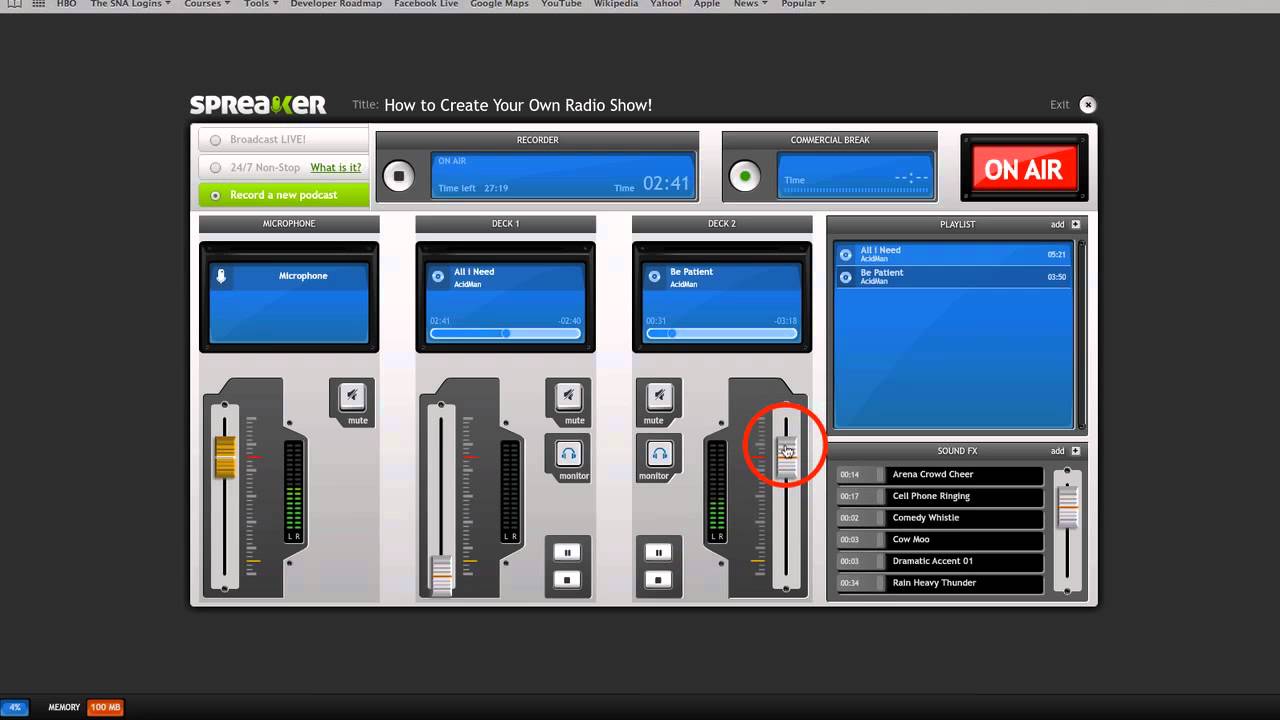Open the Popular bookmark dropdown
Viewport: 1280px width, 720px height.
(803, 4)
